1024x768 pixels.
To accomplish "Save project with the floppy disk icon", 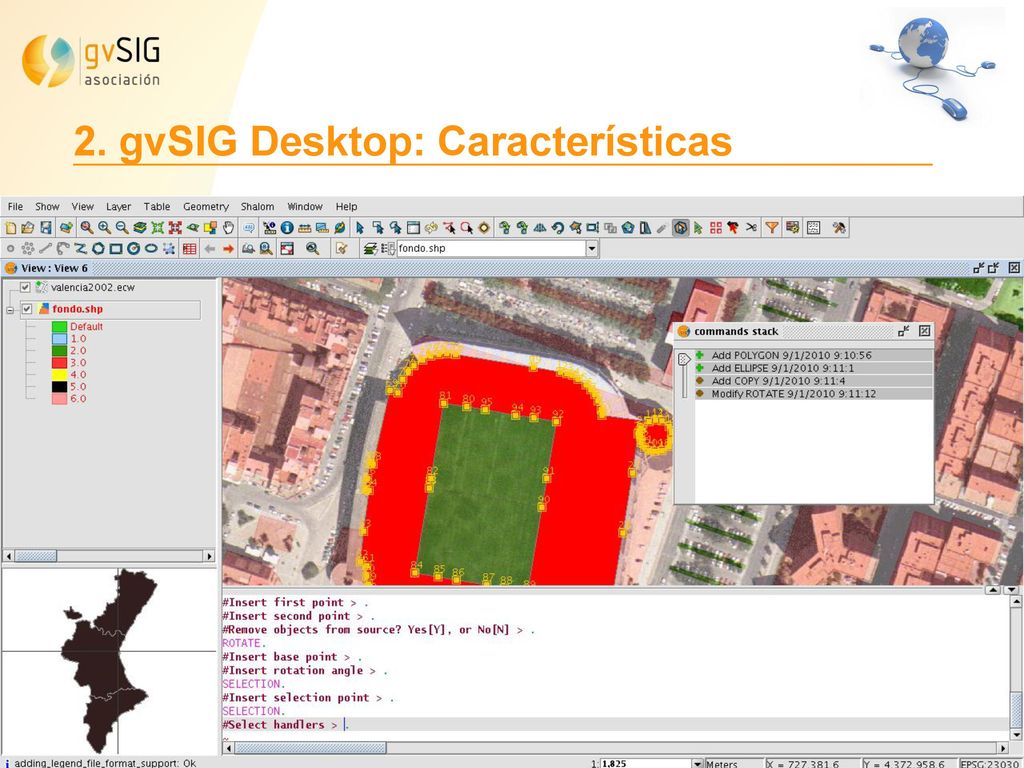I will pyautogui.click(x=46, y=228).
